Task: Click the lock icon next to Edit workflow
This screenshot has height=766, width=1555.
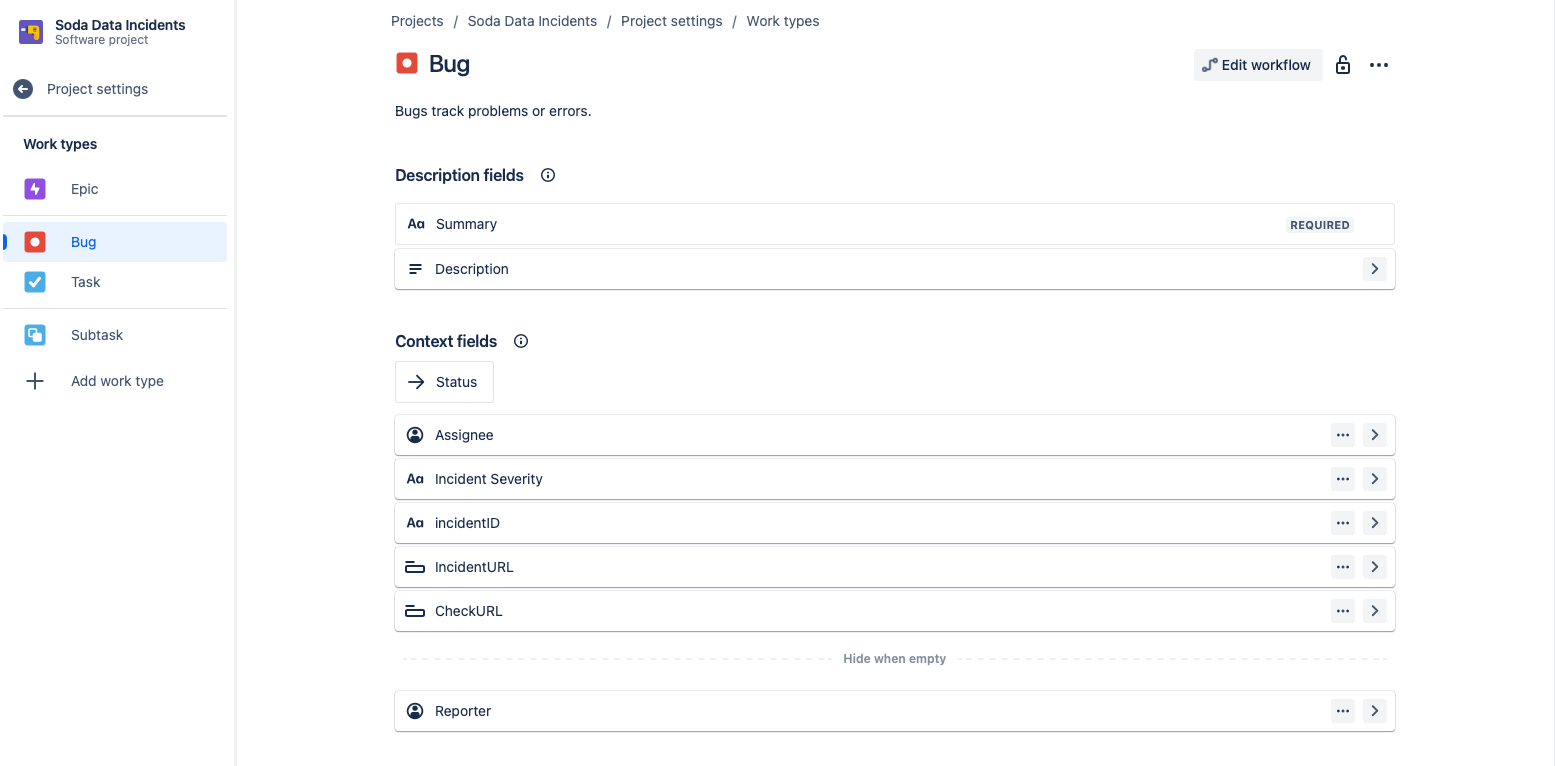Action: 1343,65
